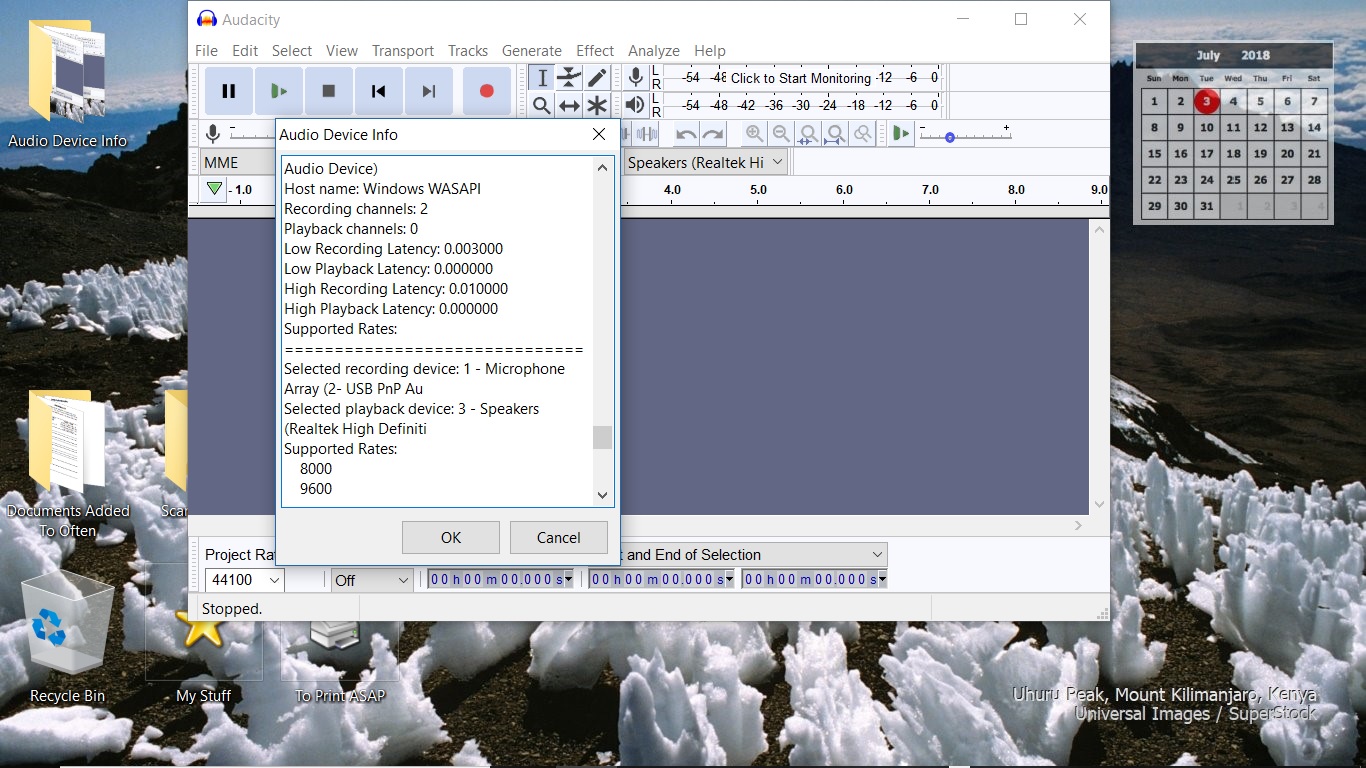This screenshot has width=1366, height=768.
Task: Open the Edit menu
Action: pos(245,51)
